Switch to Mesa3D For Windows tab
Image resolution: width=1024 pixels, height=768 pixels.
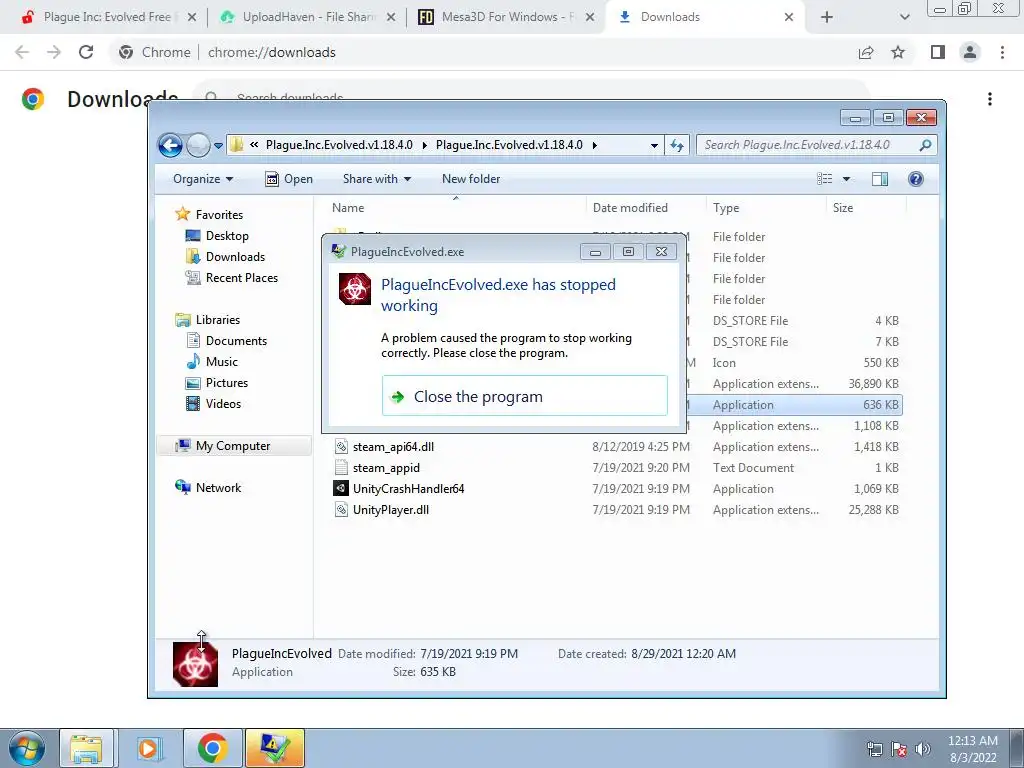(506, 17)
